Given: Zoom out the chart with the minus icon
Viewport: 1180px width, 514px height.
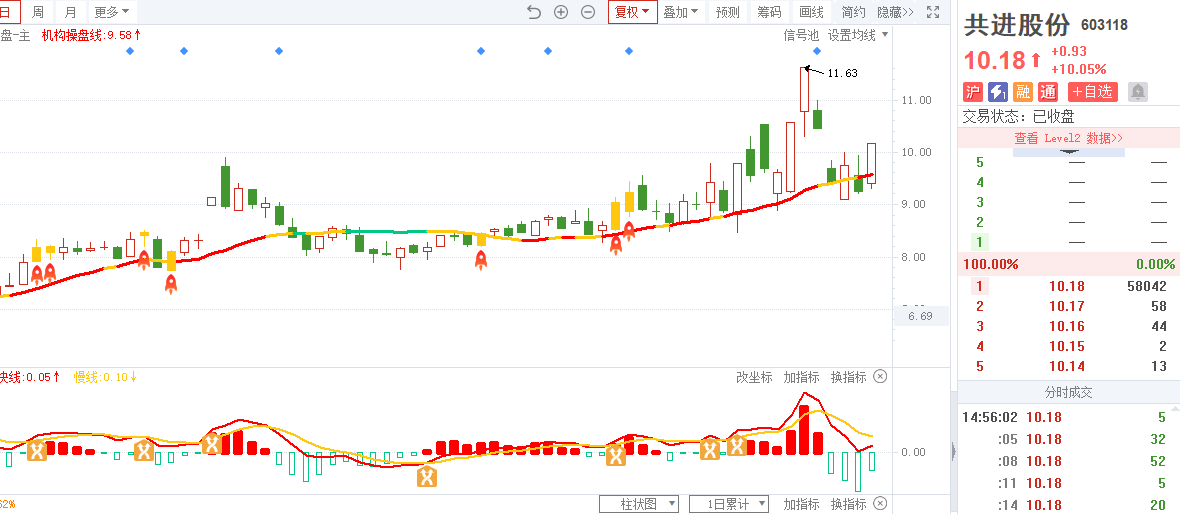Looking at the screenshot, I should (588, 12).
